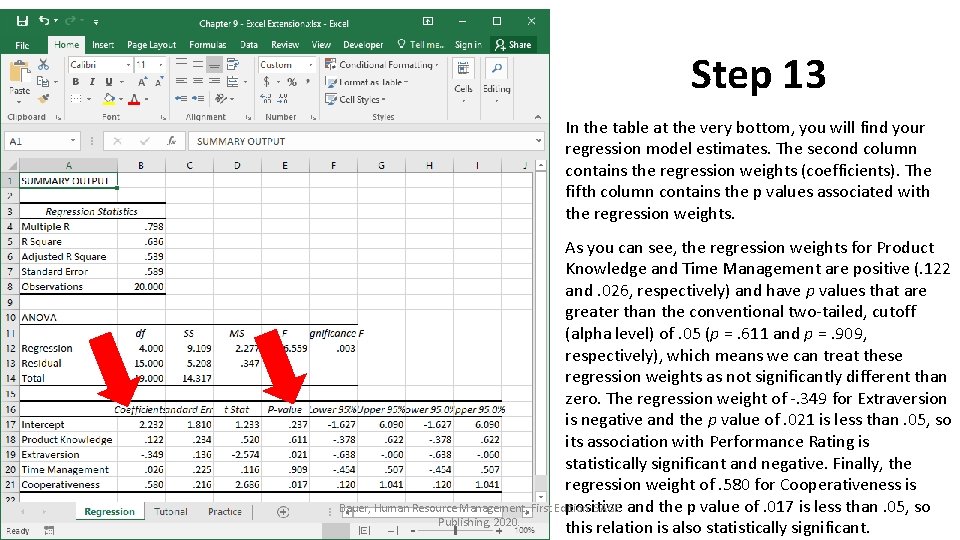Click the Percent Style icon
The width and height of the screenshot is (960, 540).
point(292,81)
